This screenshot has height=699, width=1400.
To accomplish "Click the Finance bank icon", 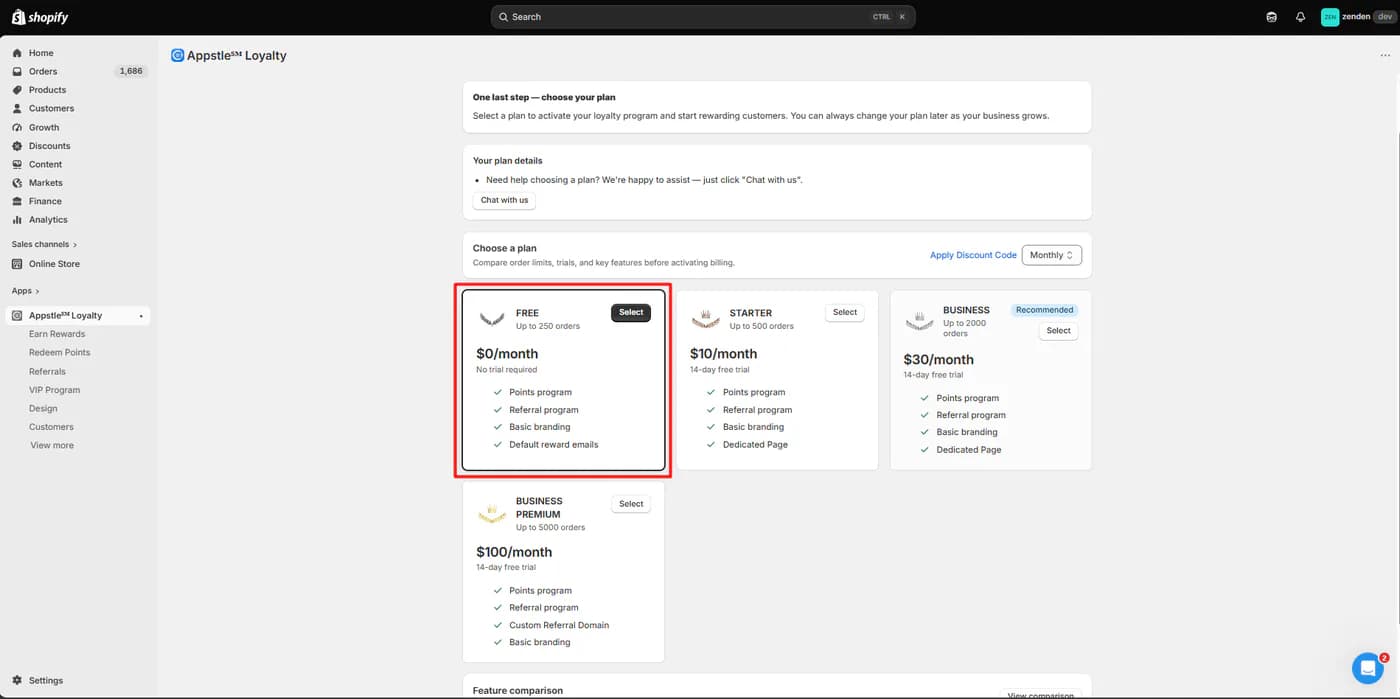I will pos(17,201).
